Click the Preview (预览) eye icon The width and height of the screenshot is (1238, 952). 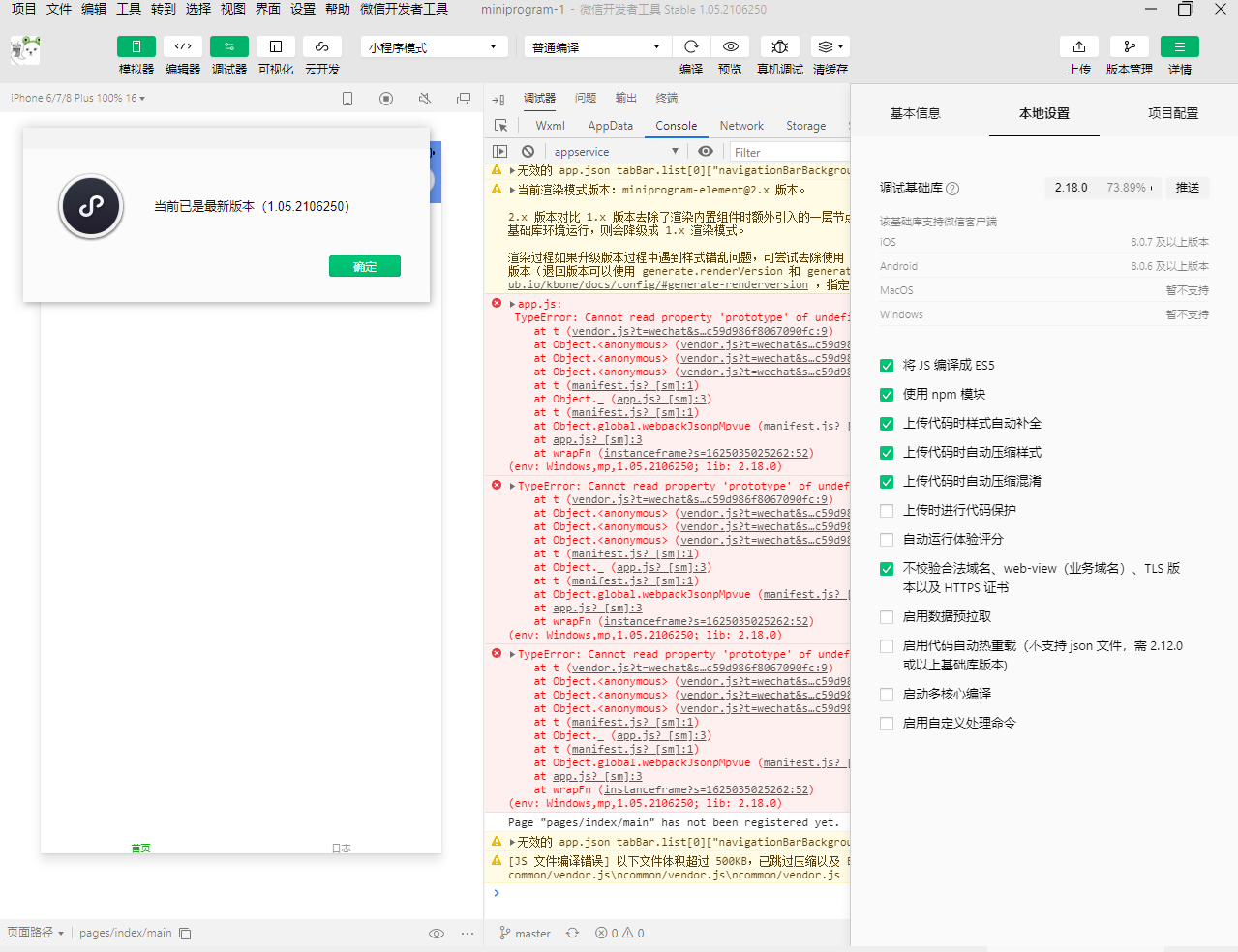[731, 46]
